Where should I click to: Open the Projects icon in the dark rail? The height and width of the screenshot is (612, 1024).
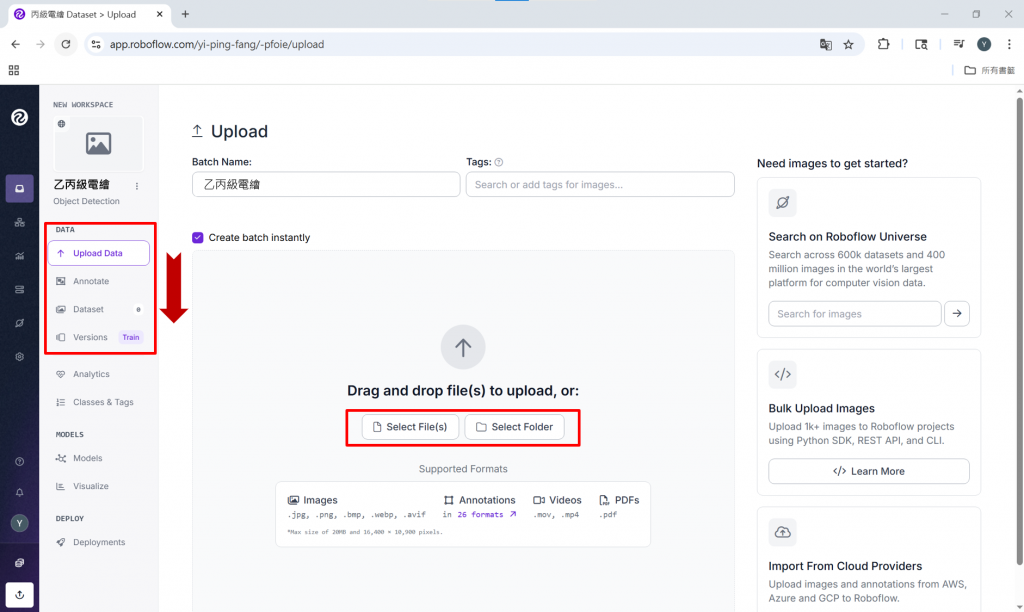20,189
